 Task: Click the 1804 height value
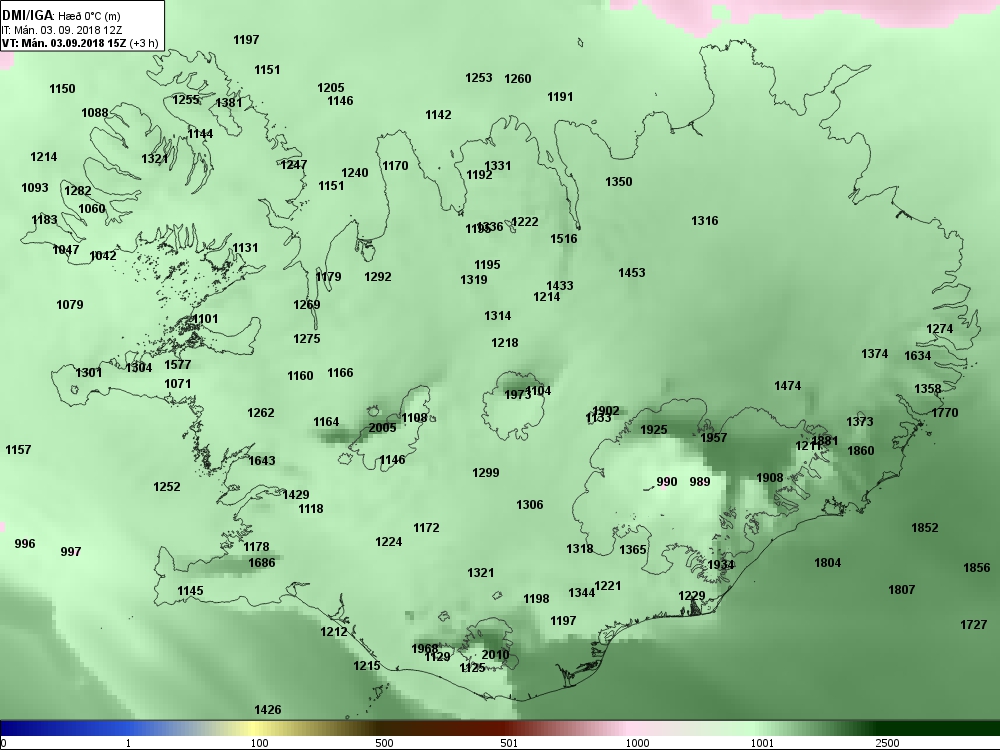[827, 562]
